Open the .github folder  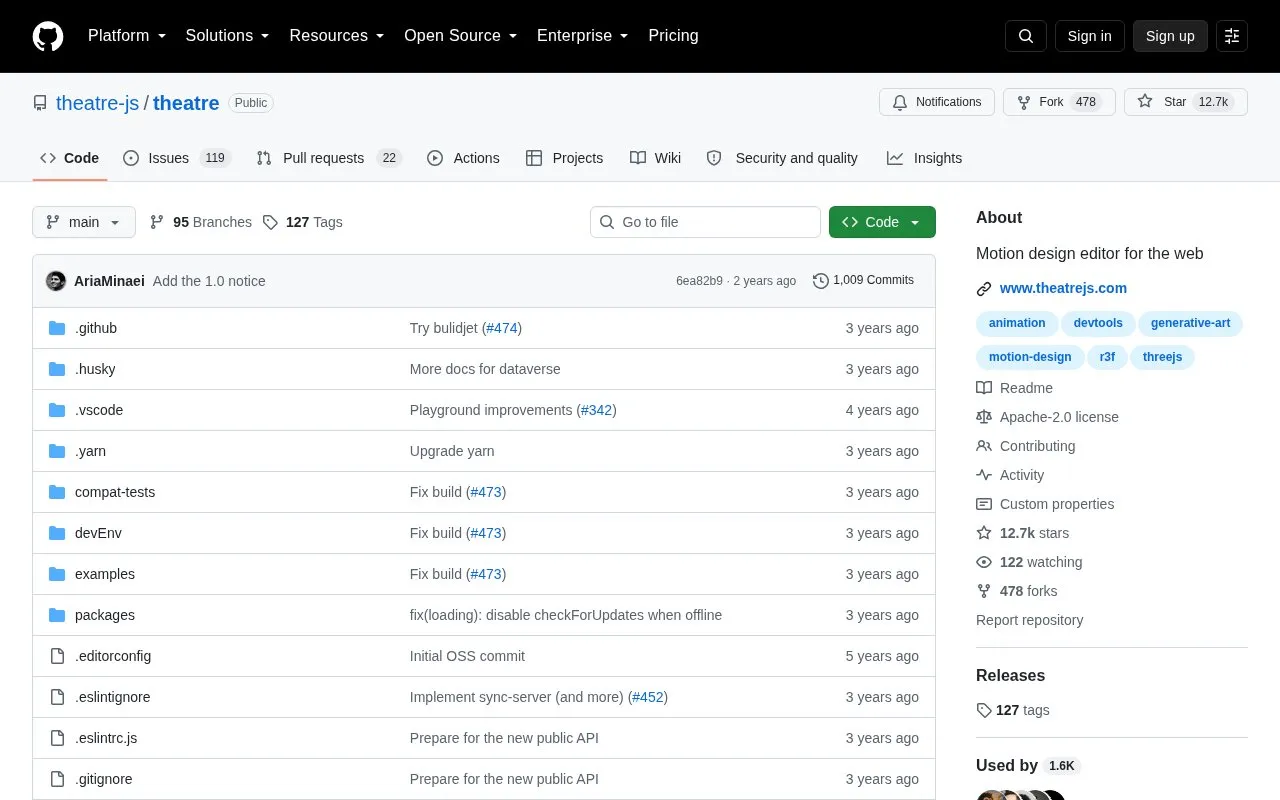(96, 328)
